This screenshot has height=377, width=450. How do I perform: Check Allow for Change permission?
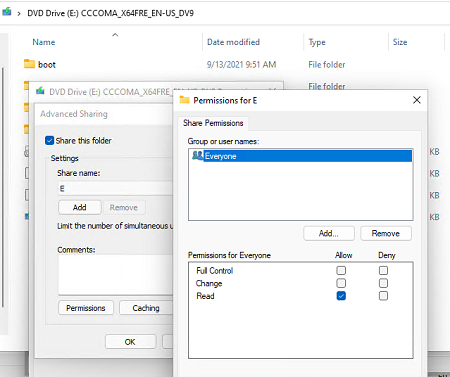click(341, 283)
